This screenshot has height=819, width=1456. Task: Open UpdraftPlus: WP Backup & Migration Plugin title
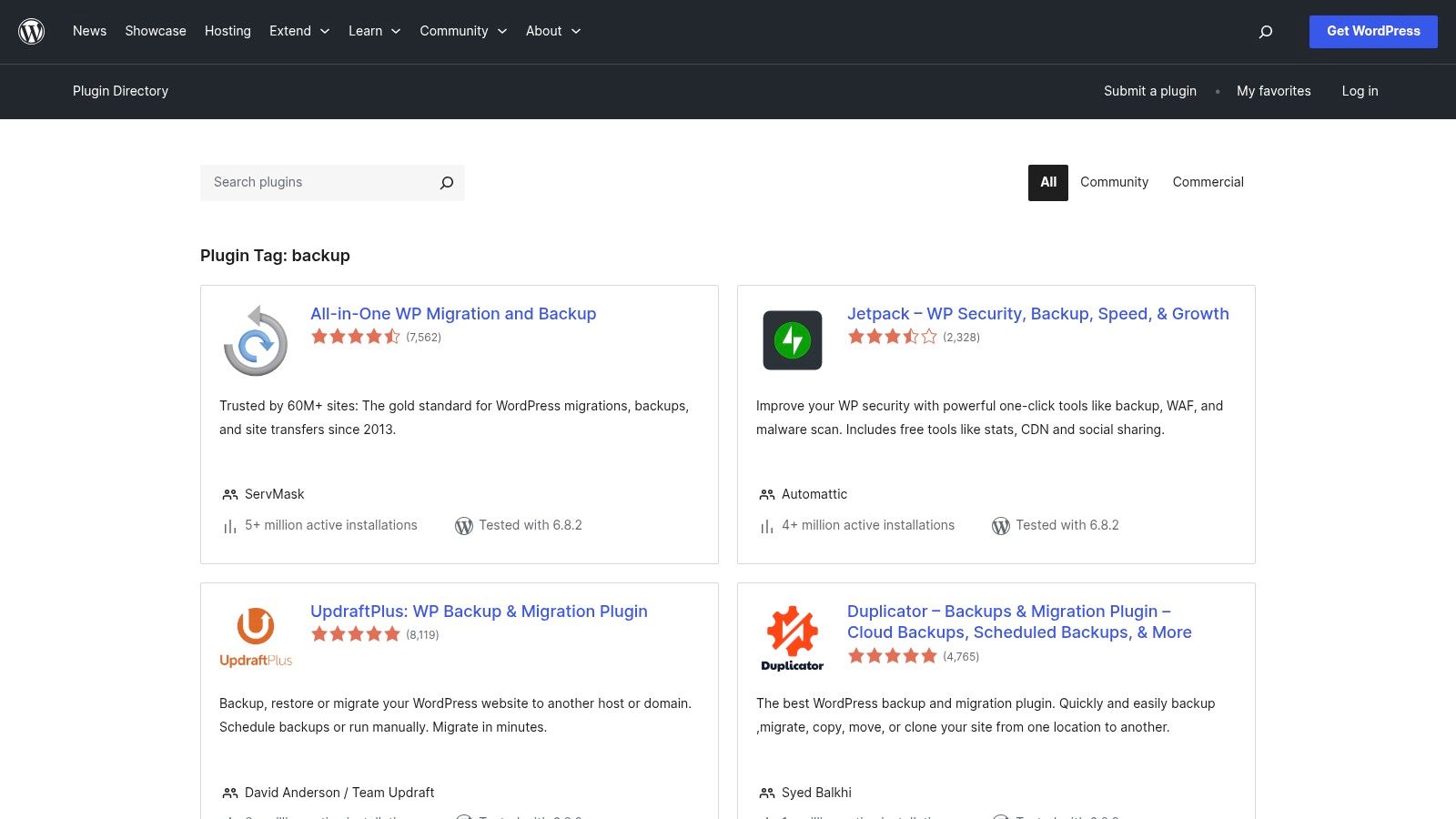click(479, 612)
